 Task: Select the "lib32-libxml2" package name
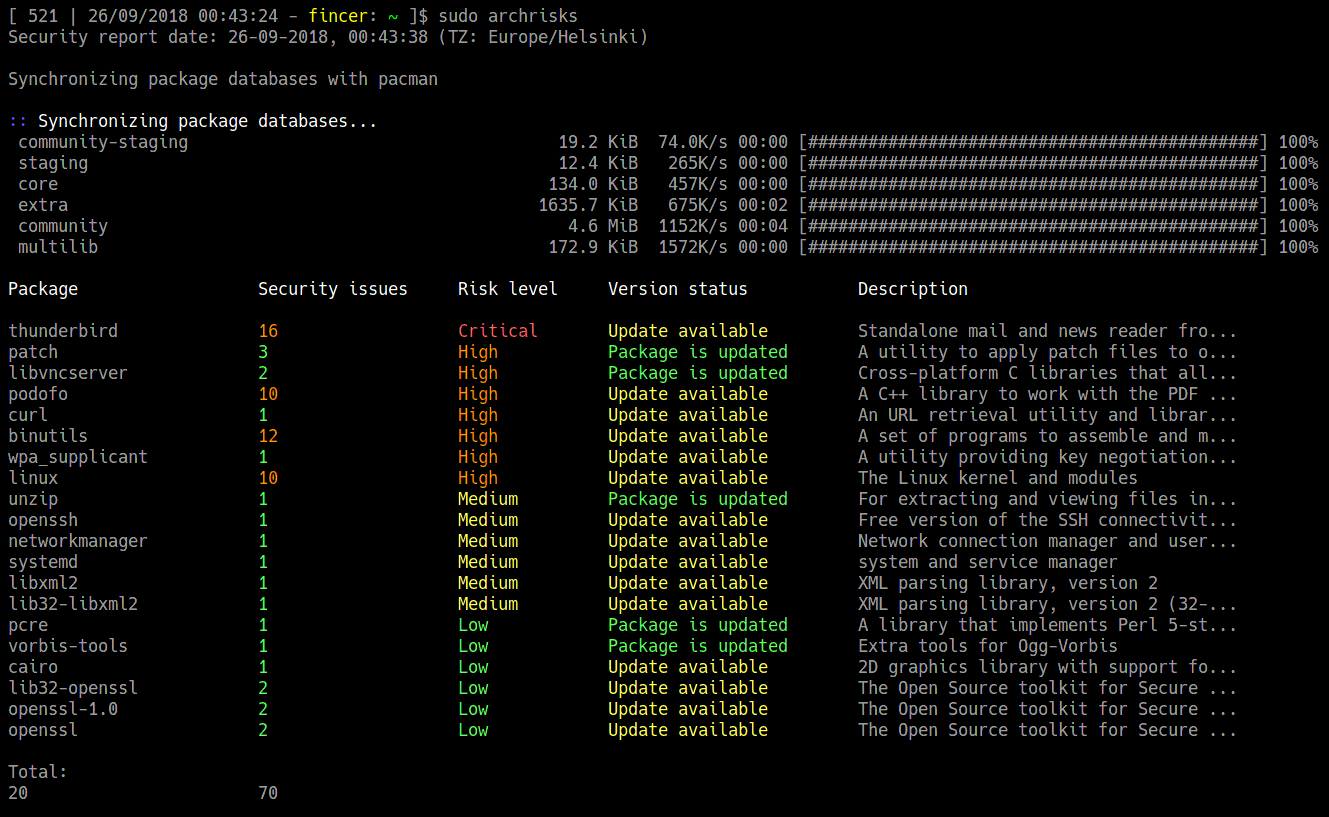[73, 604]
